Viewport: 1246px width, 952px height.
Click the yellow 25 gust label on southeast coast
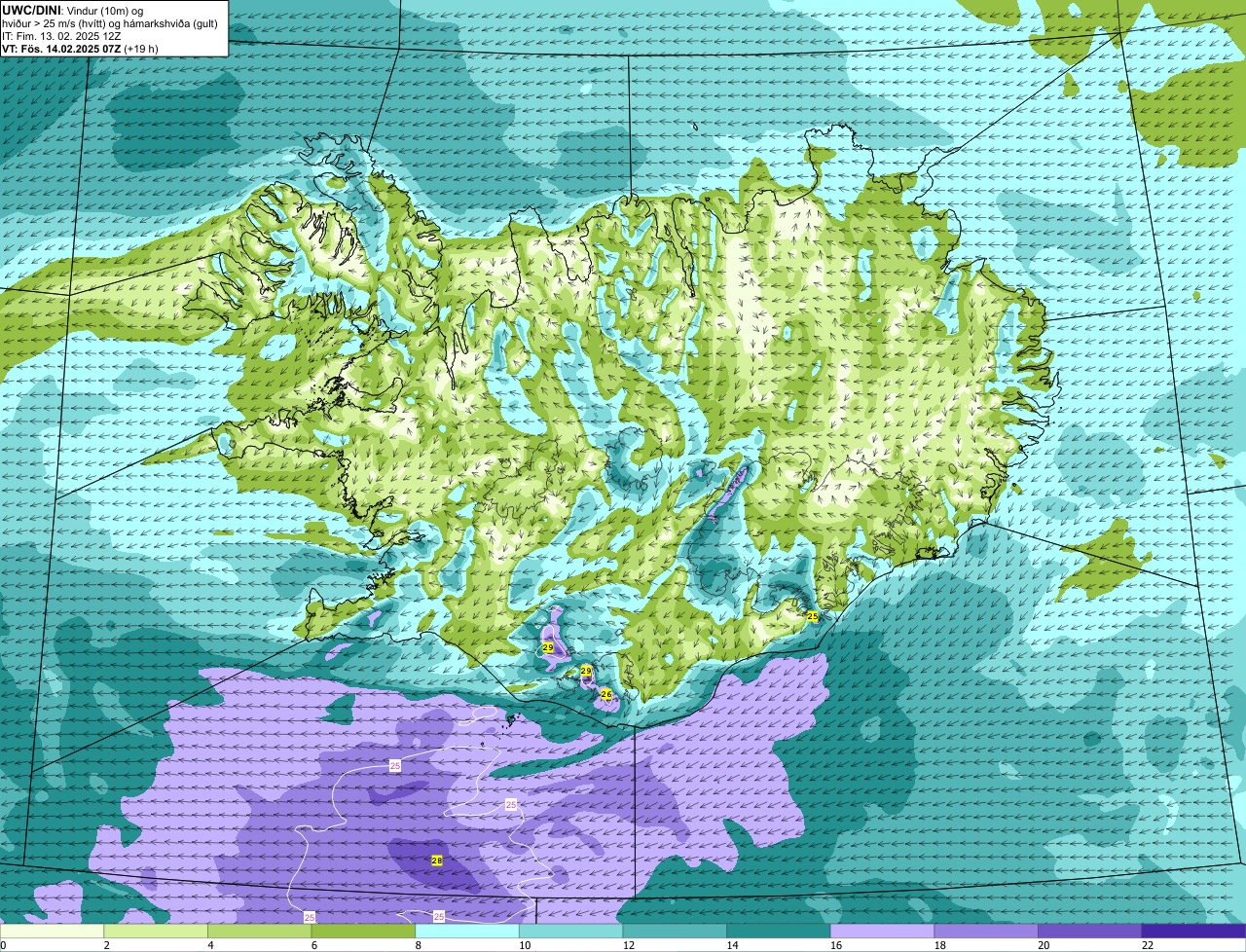813,616
